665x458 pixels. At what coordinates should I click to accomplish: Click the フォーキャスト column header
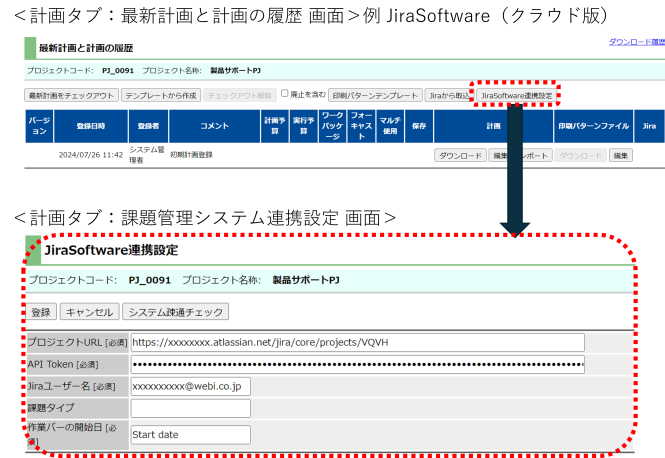click(361, 126)
